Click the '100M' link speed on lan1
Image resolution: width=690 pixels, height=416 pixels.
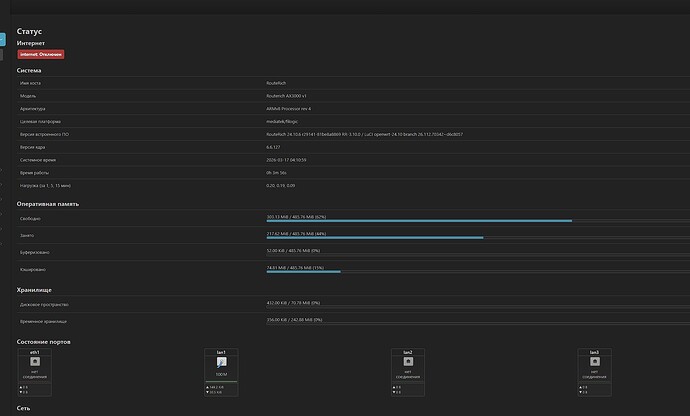coord(221,374)
